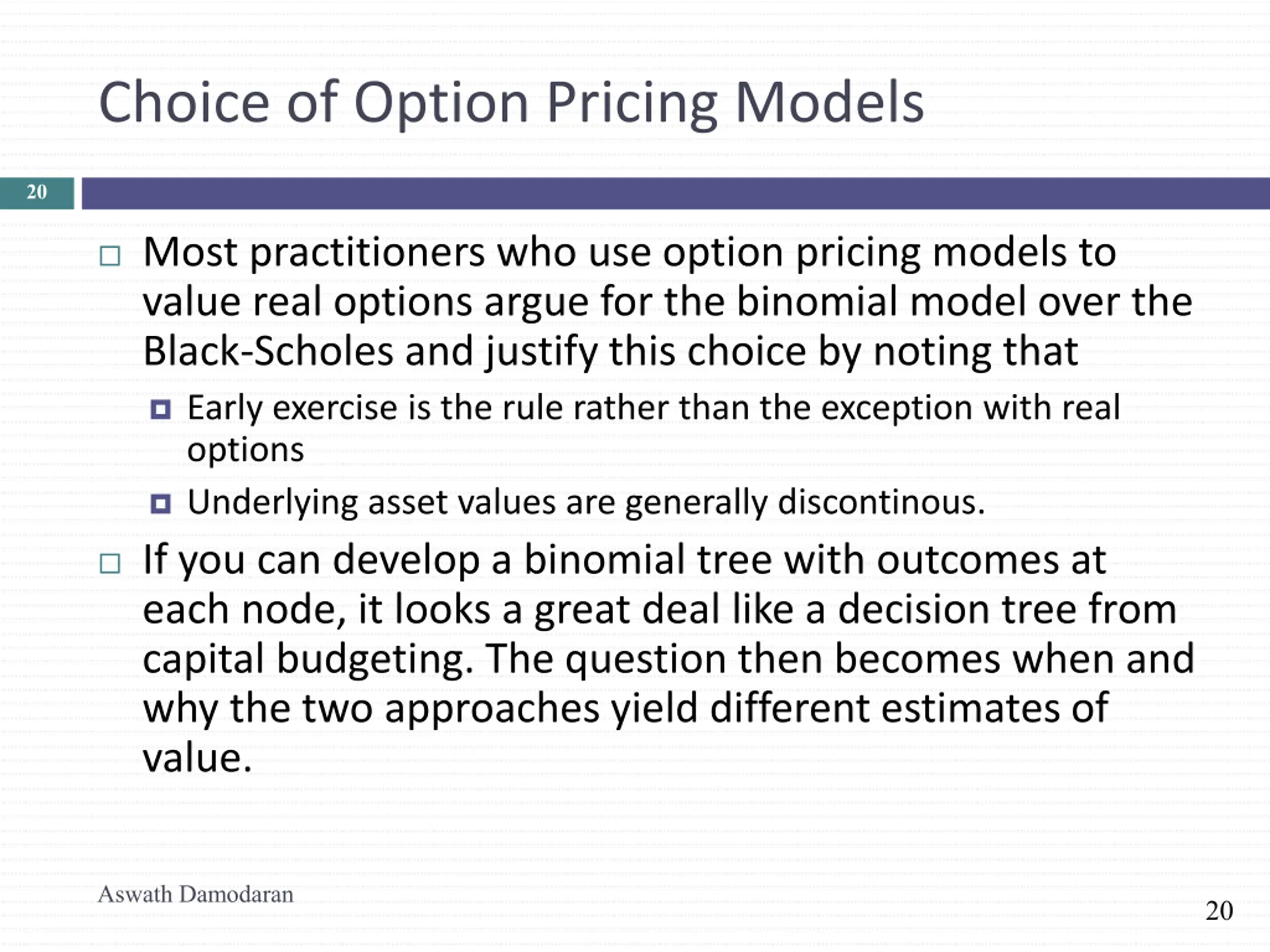The width and height of the screenshot is (1270, 952).
Task: Click the square bullet before If you can develop
Action: tap(110, 563)
